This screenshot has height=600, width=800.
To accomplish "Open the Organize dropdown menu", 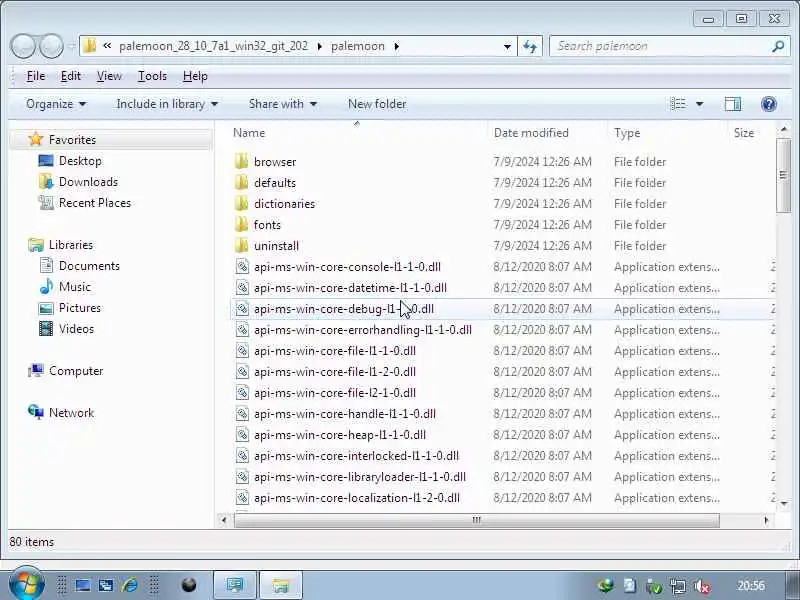I will click(56, 104).
